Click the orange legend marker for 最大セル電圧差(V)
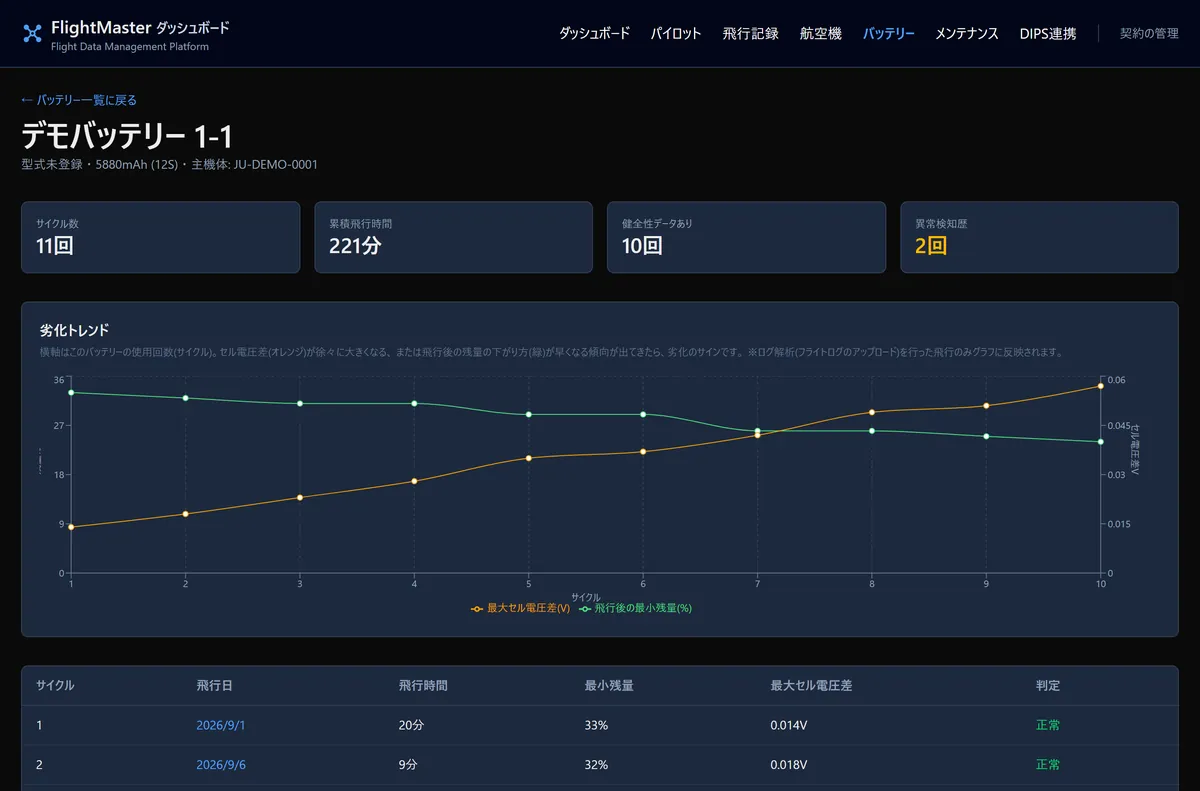The image size is (1200, 791). click(477, 608)
